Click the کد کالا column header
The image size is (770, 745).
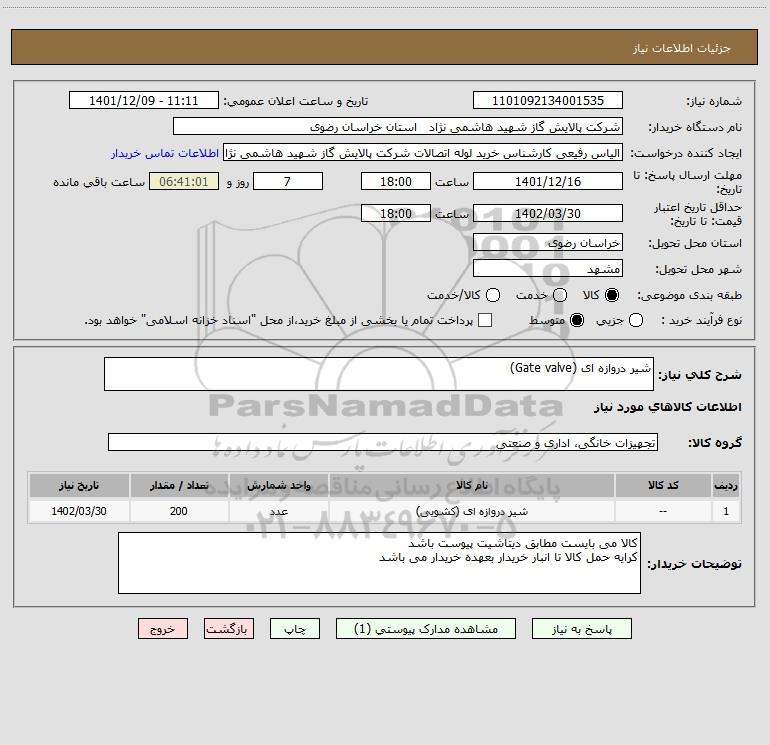pos(663,485)
